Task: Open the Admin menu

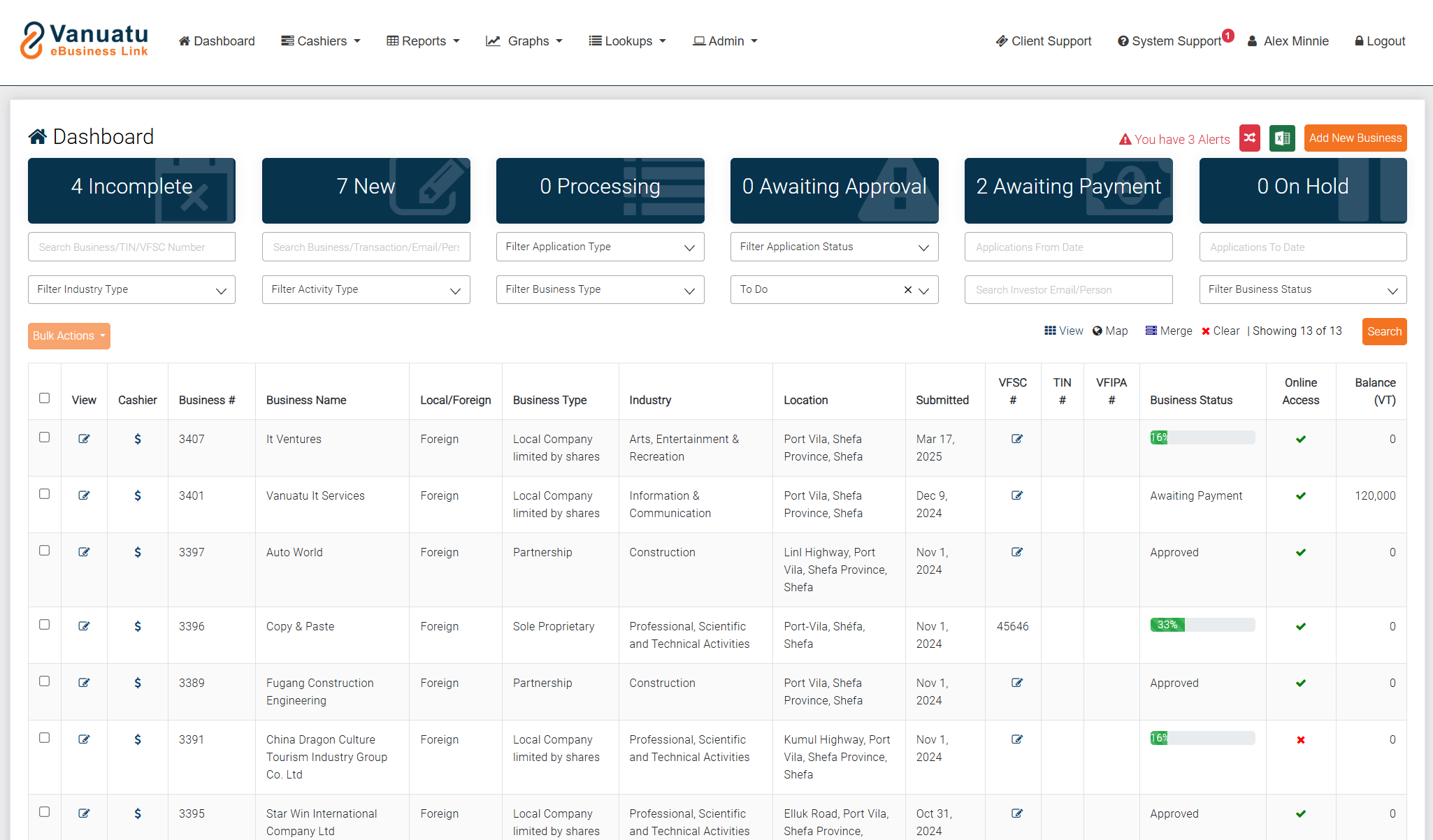Action: pyautogui.click(x=725, y=41)
